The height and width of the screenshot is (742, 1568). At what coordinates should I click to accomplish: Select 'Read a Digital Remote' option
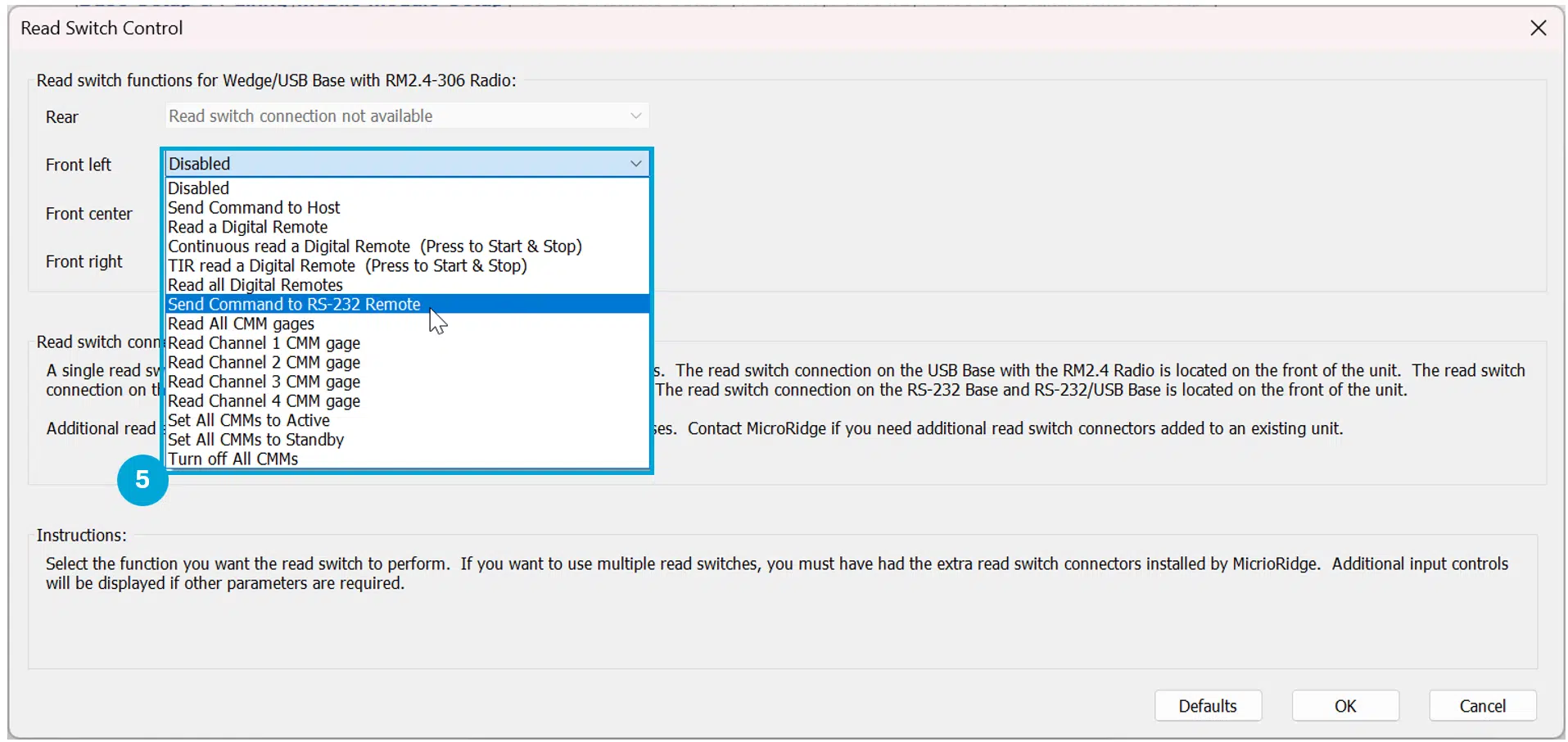408,227
